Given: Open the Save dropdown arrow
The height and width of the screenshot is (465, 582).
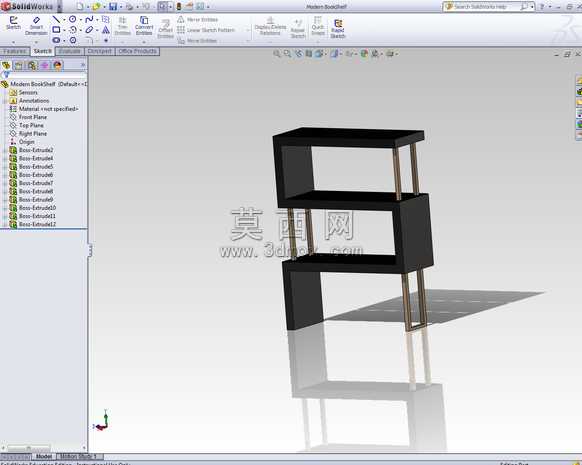Looking at the screenshot, I should pyautogui.click(x=121, y=7).
